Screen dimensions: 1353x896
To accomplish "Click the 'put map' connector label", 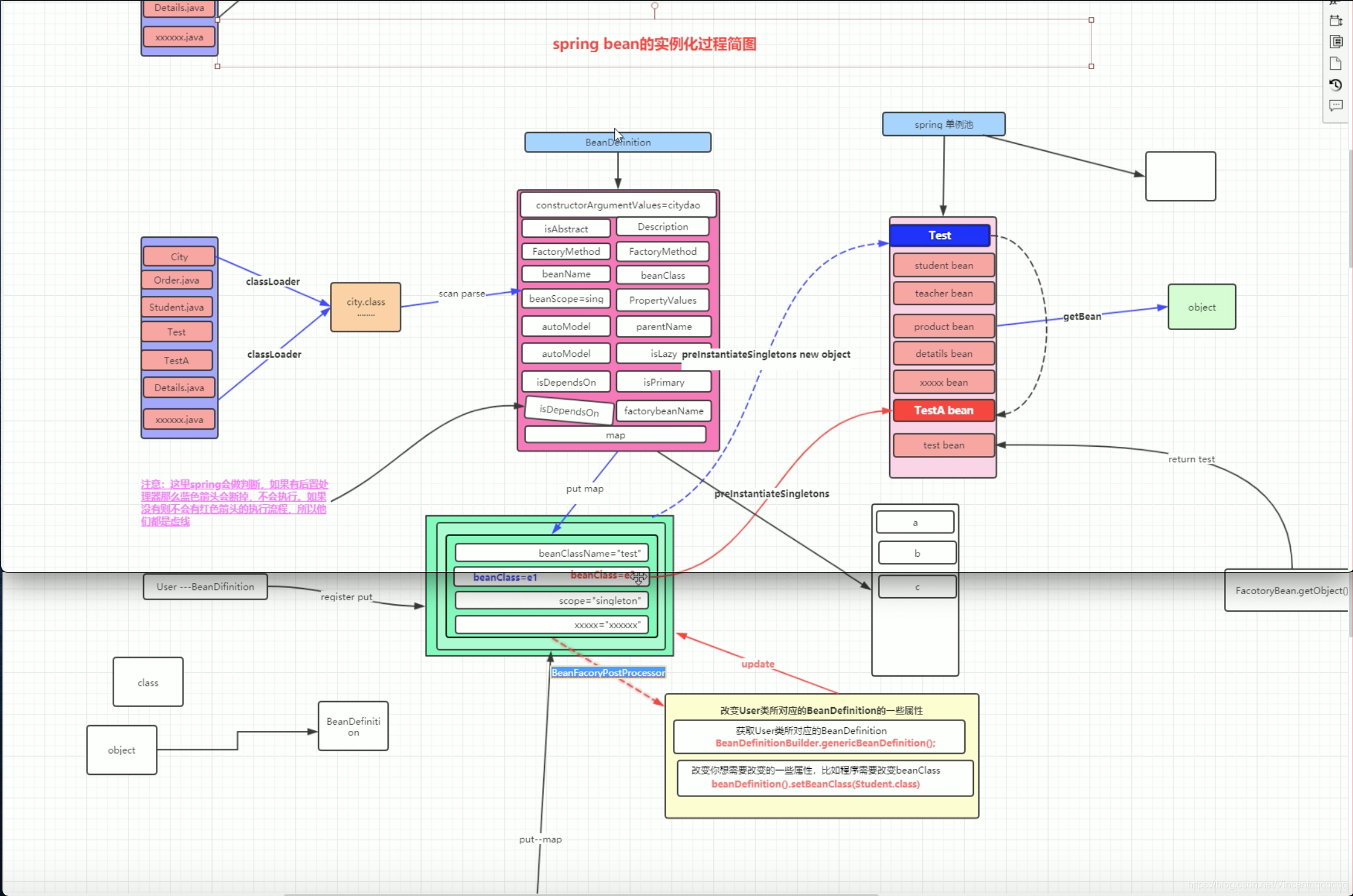I will point(585,488).
